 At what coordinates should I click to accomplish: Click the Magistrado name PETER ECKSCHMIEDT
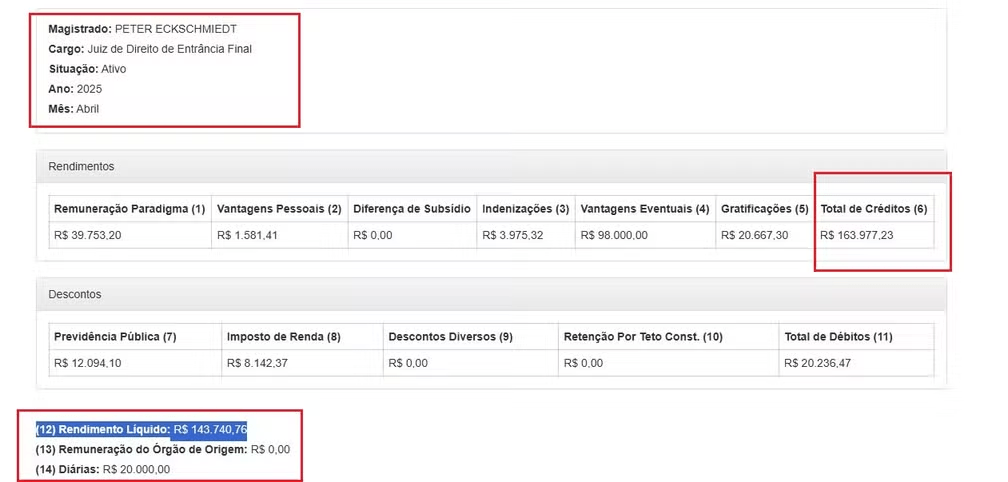pos(175,29)
